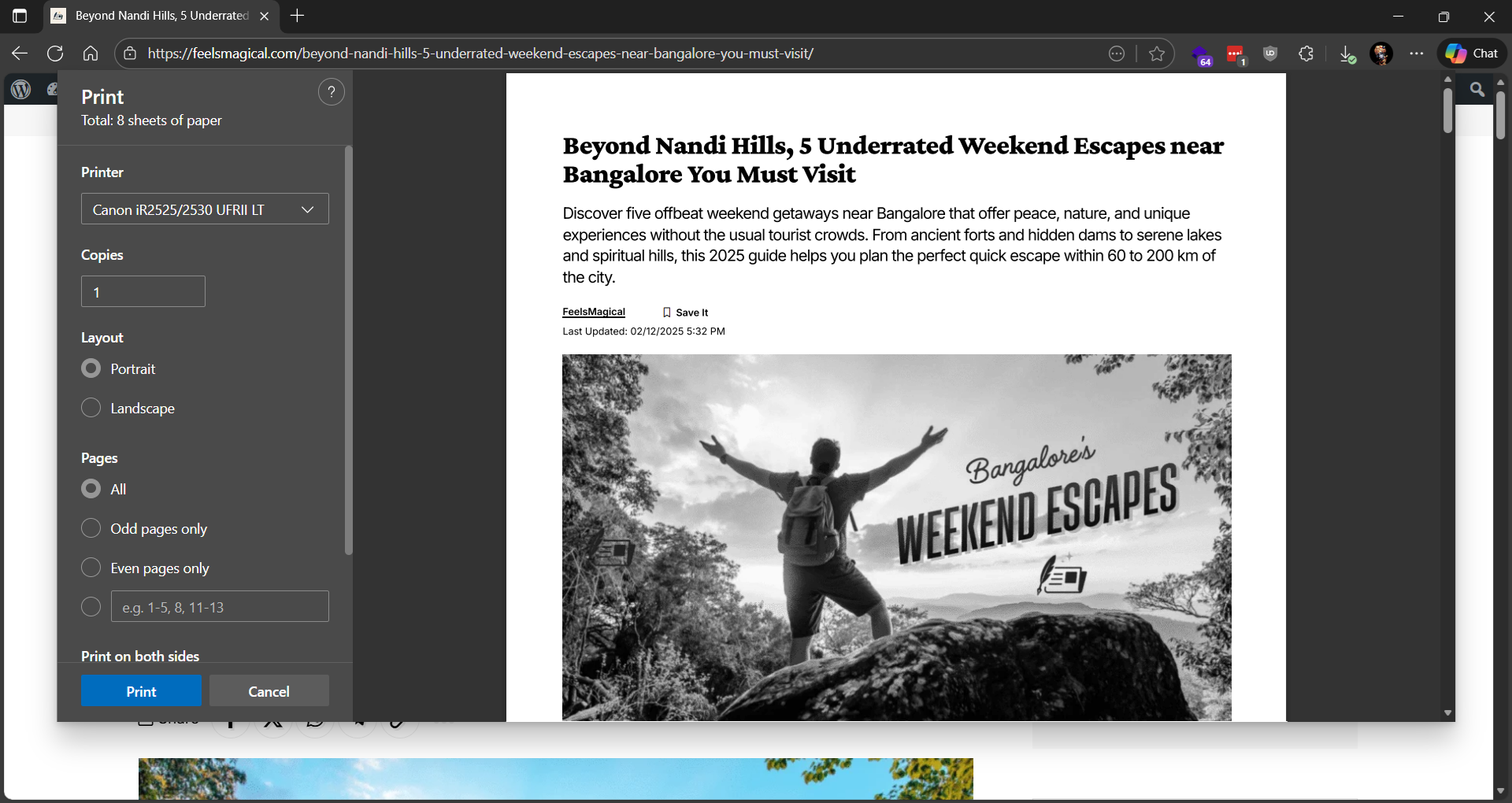1512x803 pixels.
Task: Select Odd pages only option
Action: tap(91, 528)
